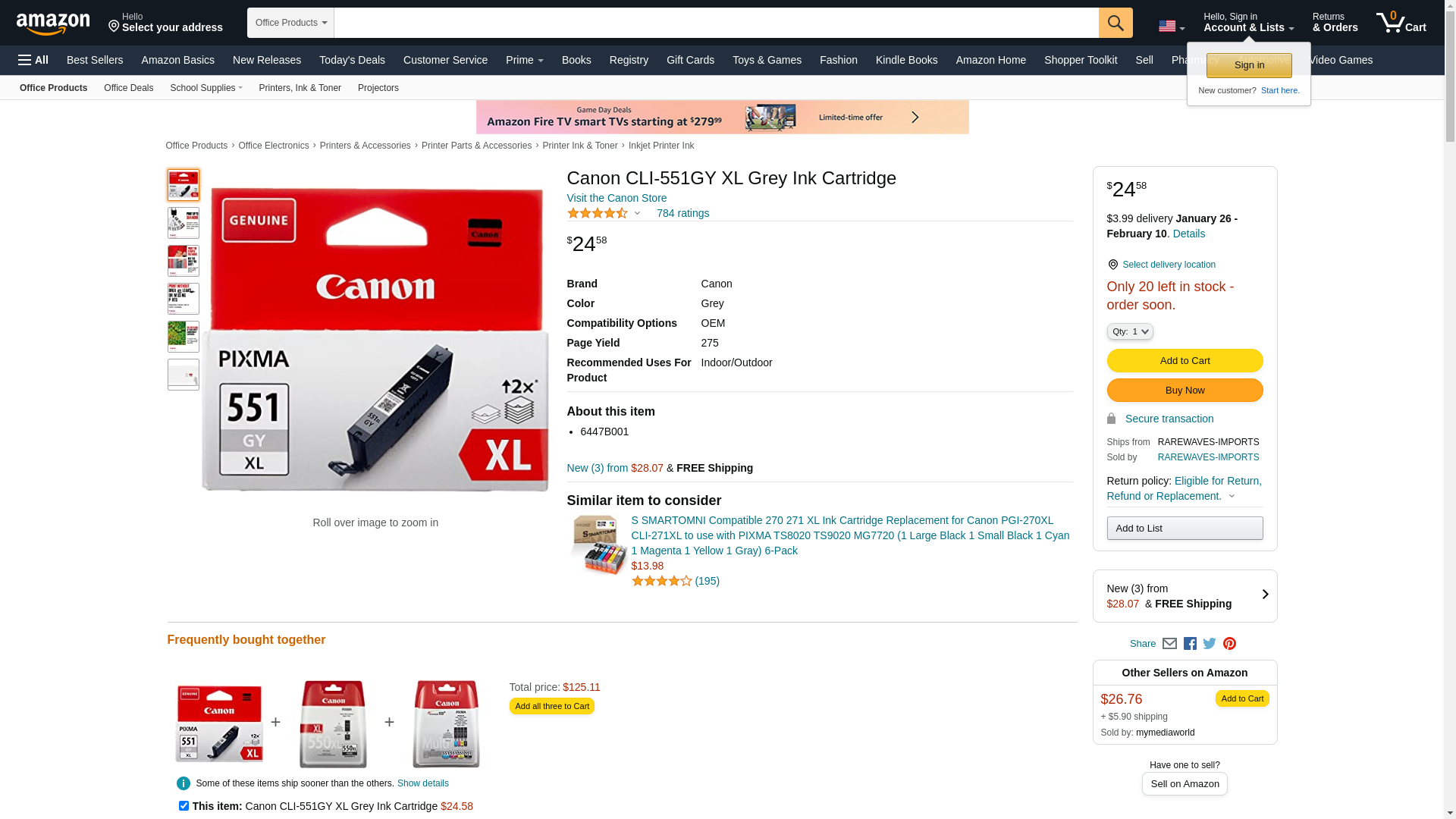The width and height of the screenshot is (1456, 819).
Task: Click the Amazon logo
Action: (53, 24)
